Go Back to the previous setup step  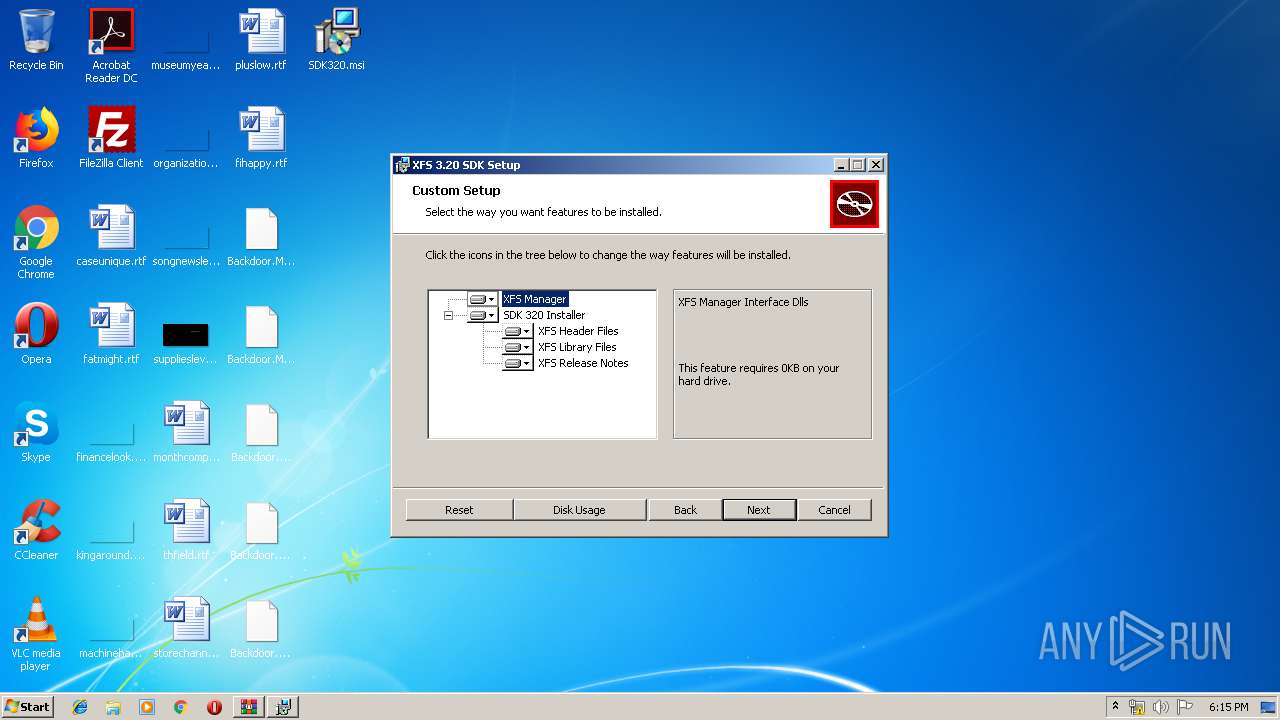pyautogui.click(x=685, y=510)
